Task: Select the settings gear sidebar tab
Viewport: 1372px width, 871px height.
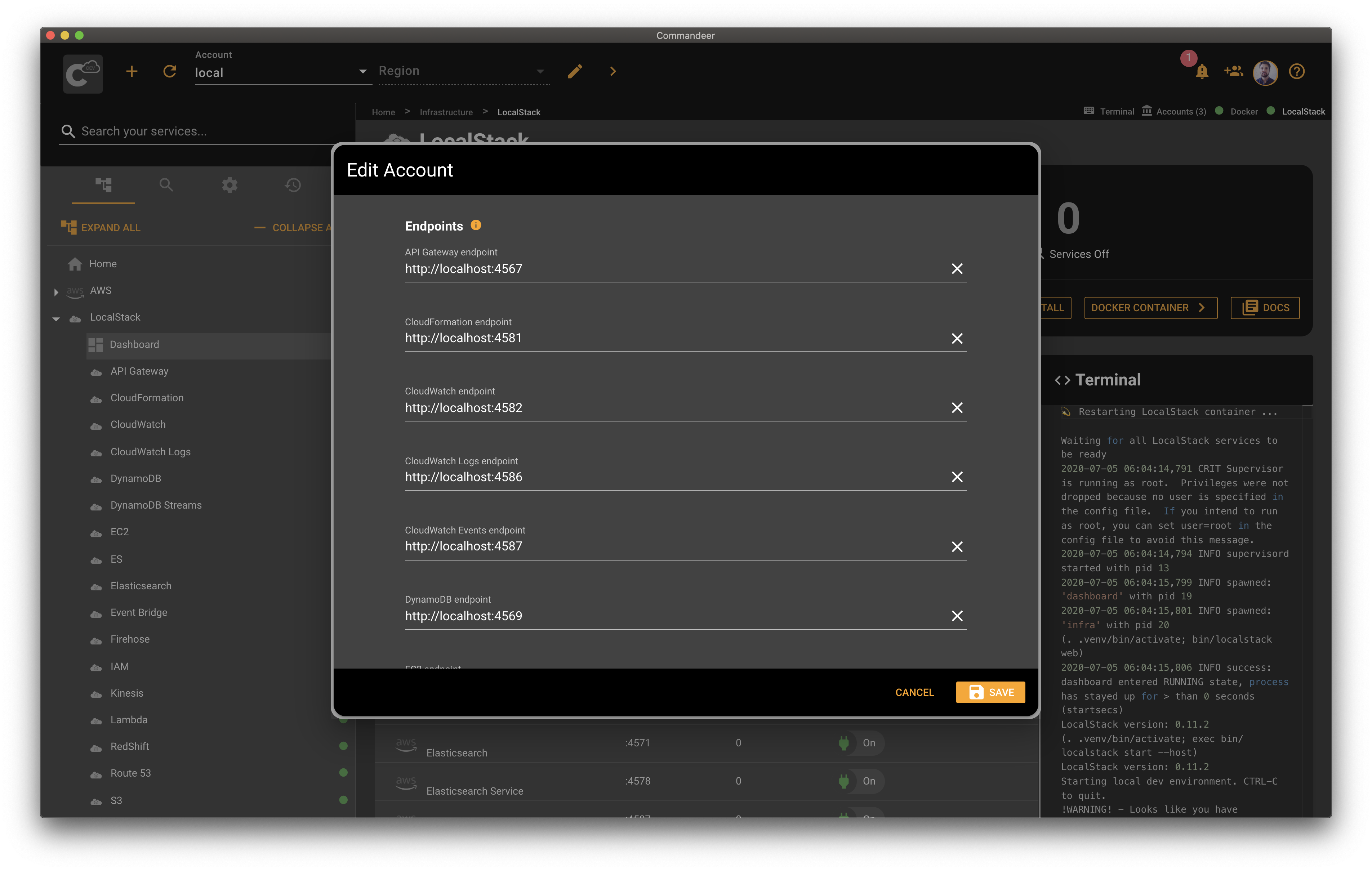Action: [230, 185]
